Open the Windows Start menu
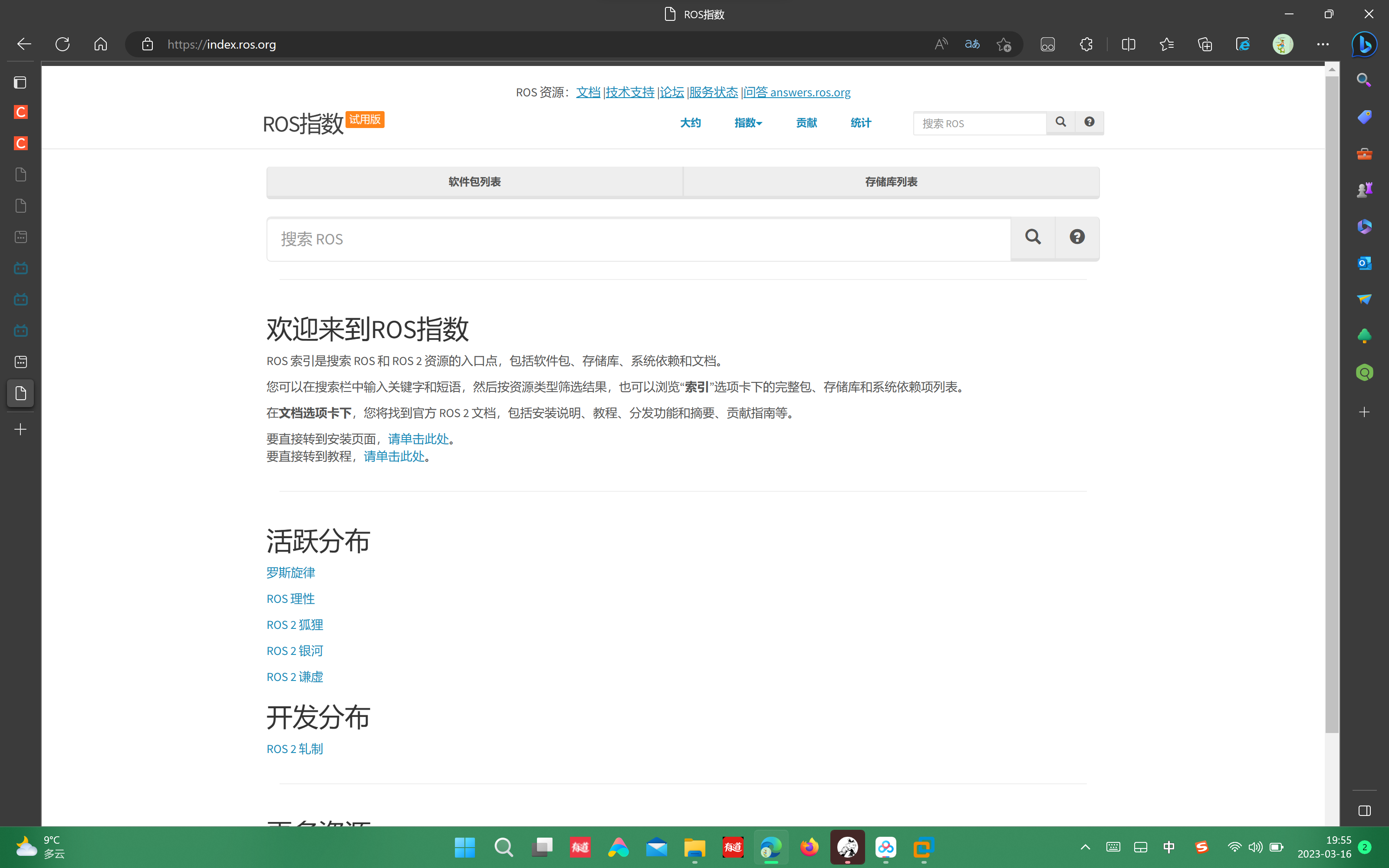This screenshot has width=1389, height=868. tap(464, 847)
